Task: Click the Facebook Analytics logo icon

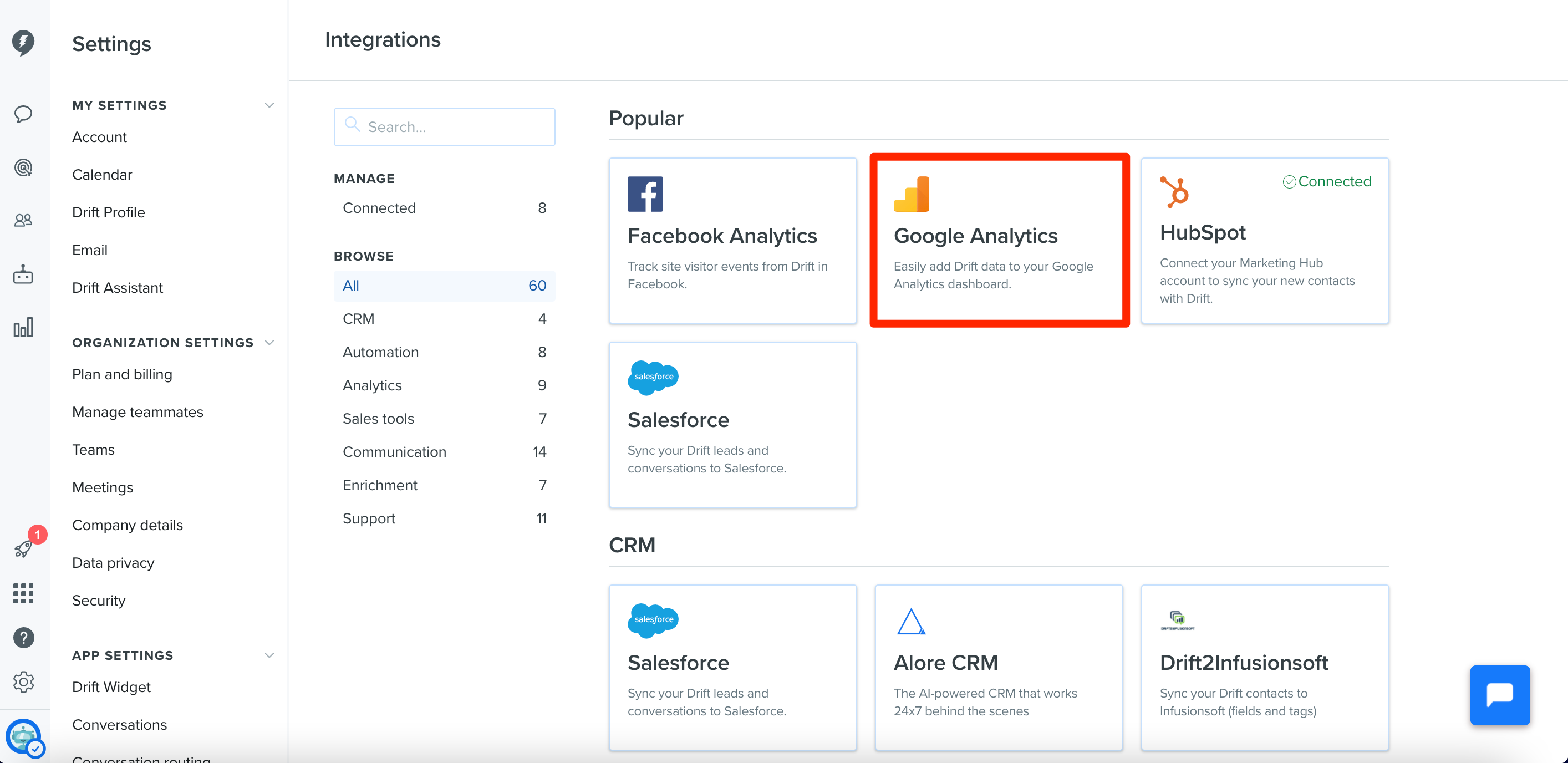Action: (x=645, y=194)
